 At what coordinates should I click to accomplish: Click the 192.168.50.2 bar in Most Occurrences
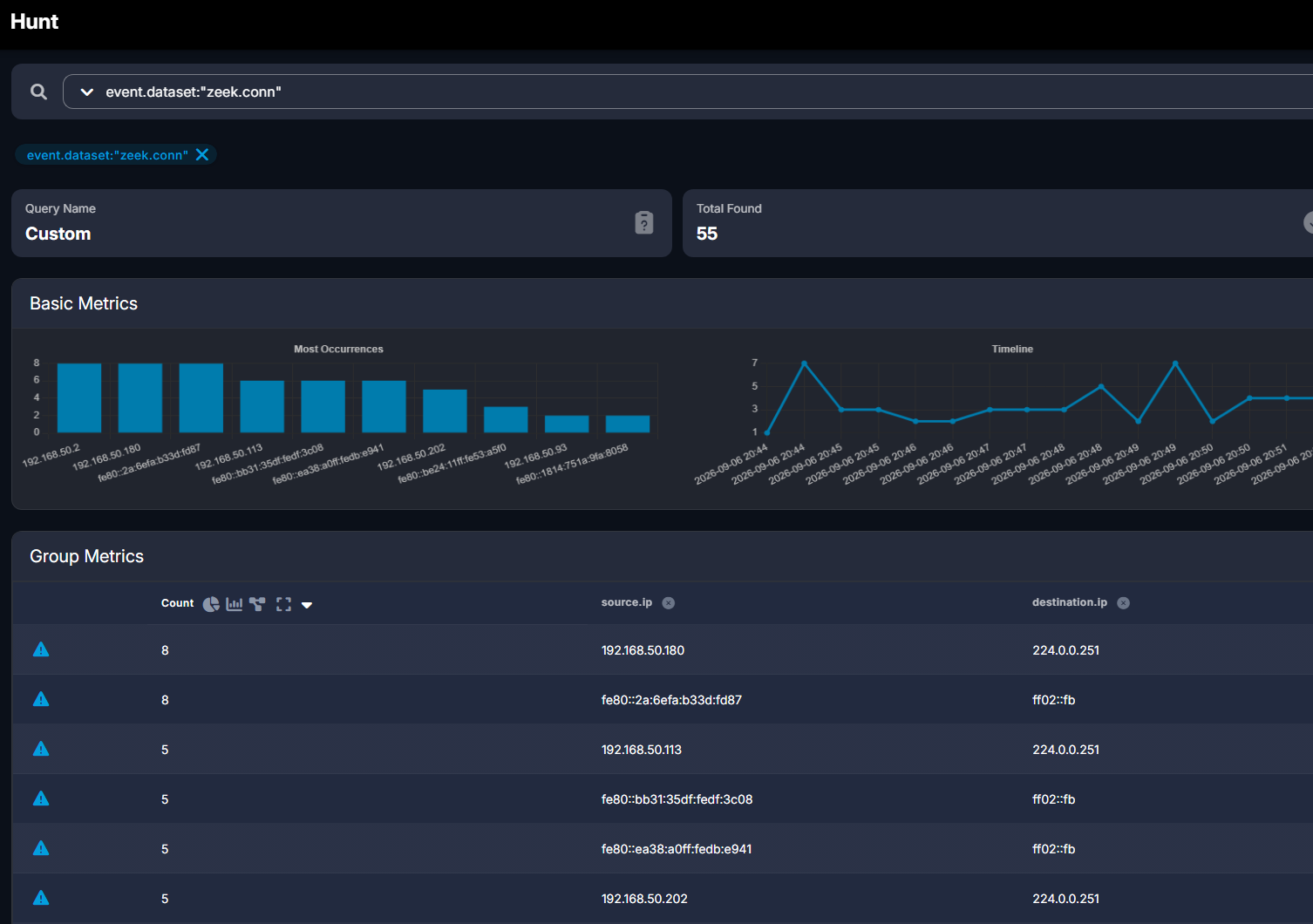click(x=79, y=397)
